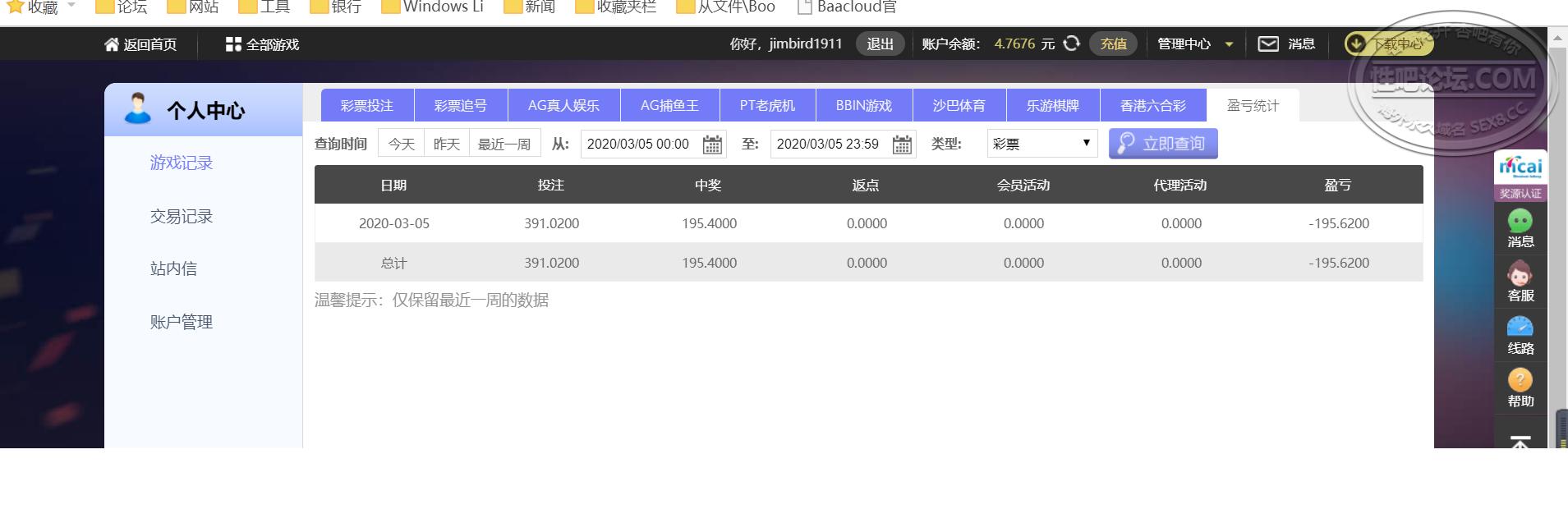Open calendar picker for the 至 end date
The width and height of the screenshot is (1568, 532).
click(902, 144)
